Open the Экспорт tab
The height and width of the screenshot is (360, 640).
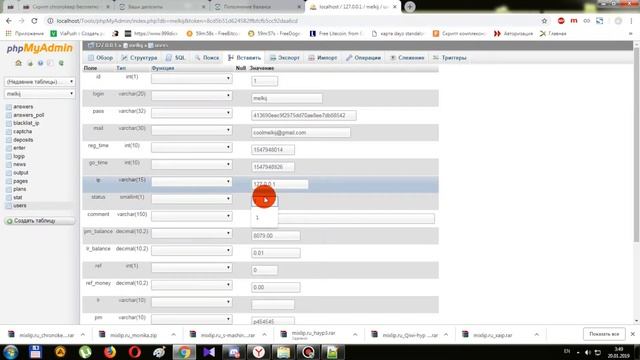[x=285, y=58]
